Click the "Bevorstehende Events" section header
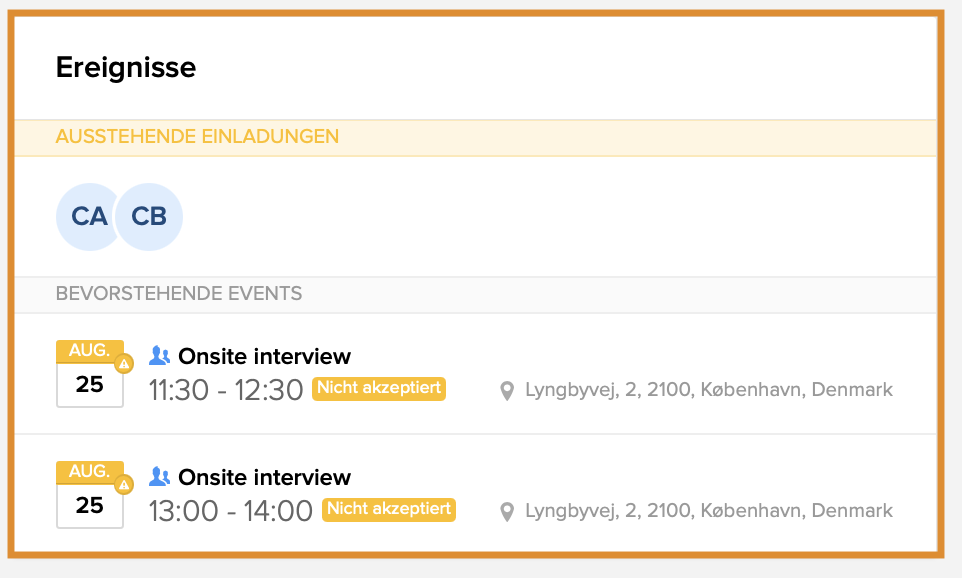The width and height of the screenshot is (962, 578). click(x=179, y=294)
